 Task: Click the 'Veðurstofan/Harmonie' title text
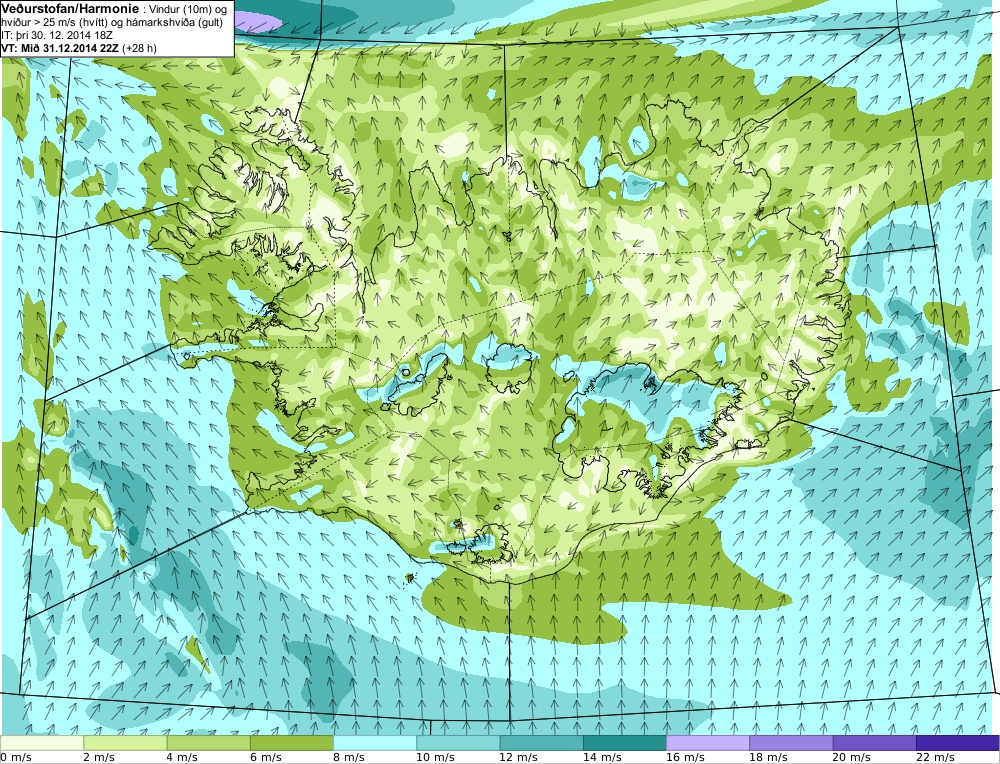pos(68,9)
